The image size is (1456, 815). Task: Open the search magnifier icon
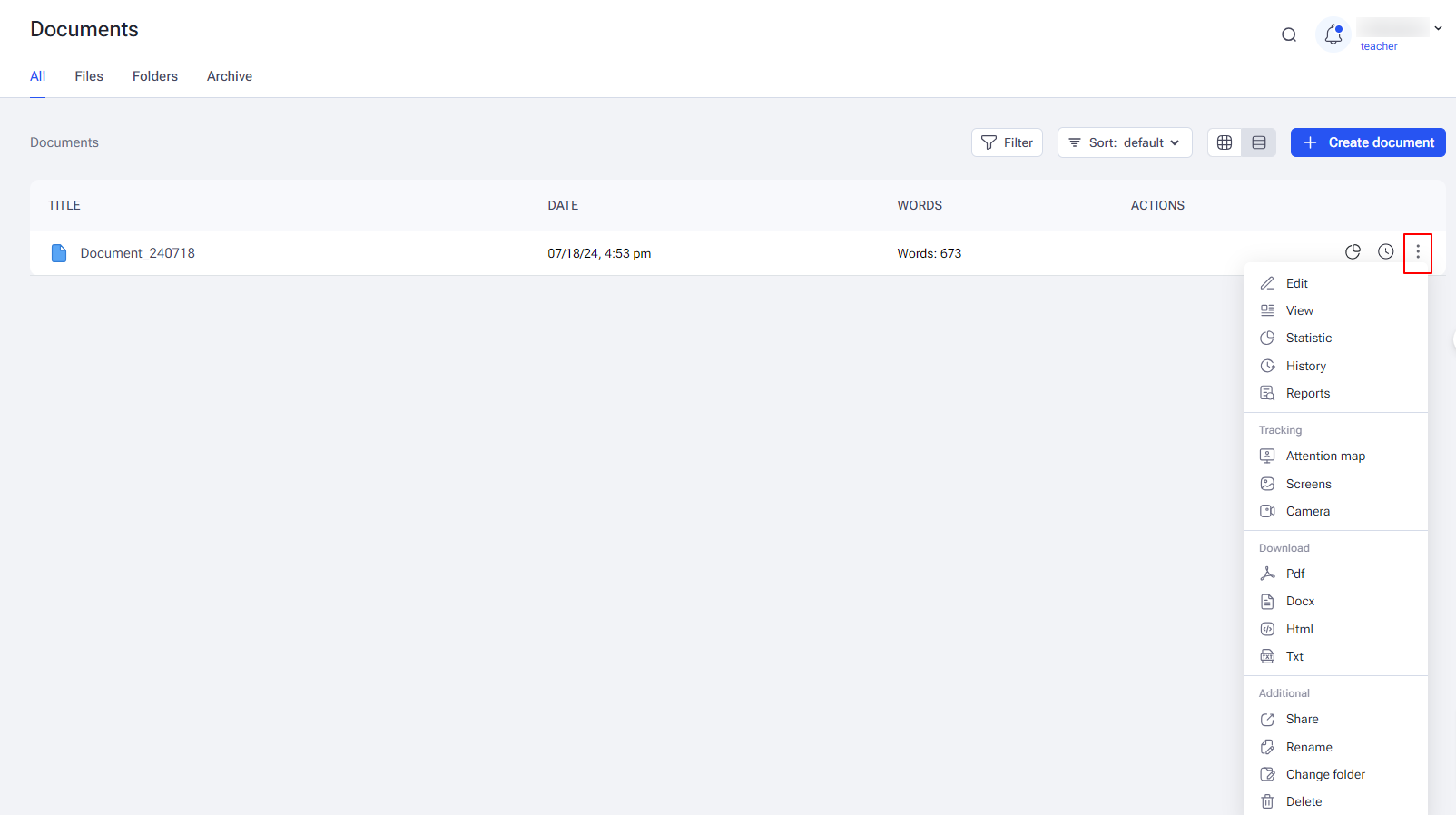[1289, 35]
